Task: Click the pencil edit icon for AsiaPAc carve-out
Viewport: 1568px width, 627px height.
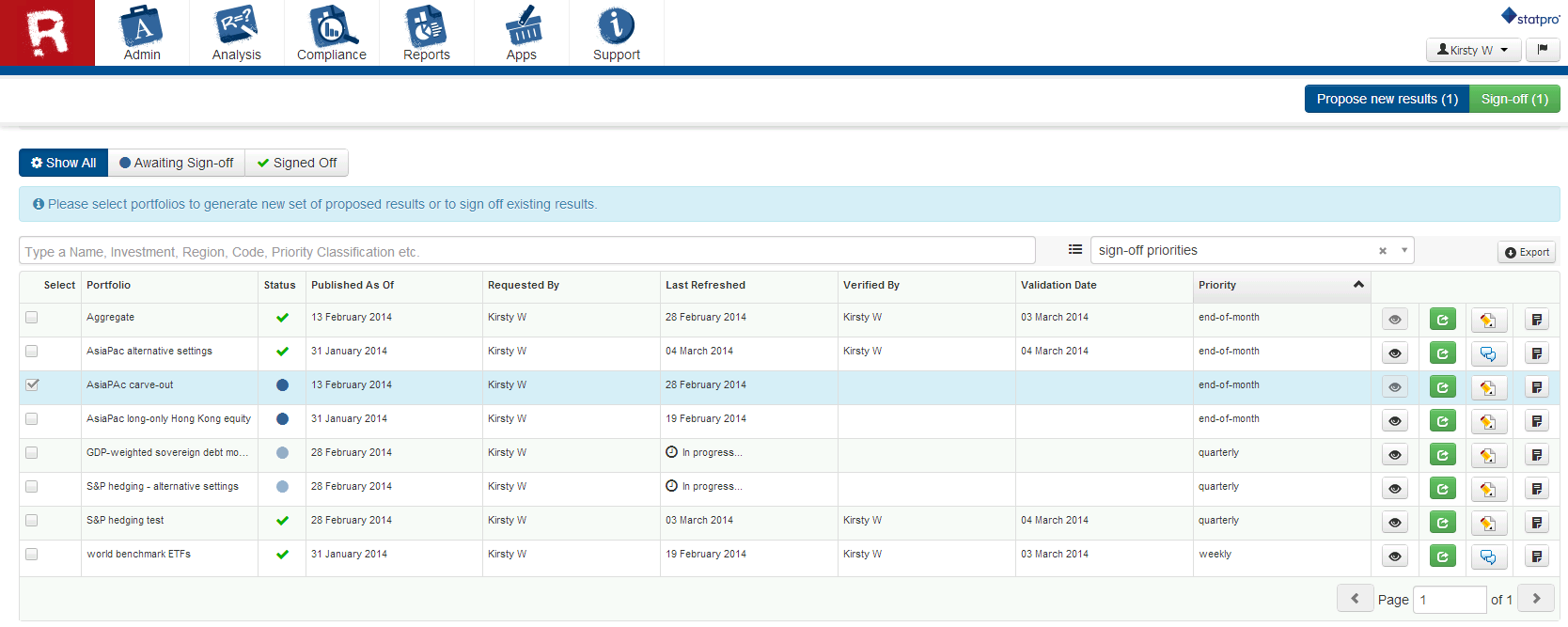Action: pos(1488,387)
